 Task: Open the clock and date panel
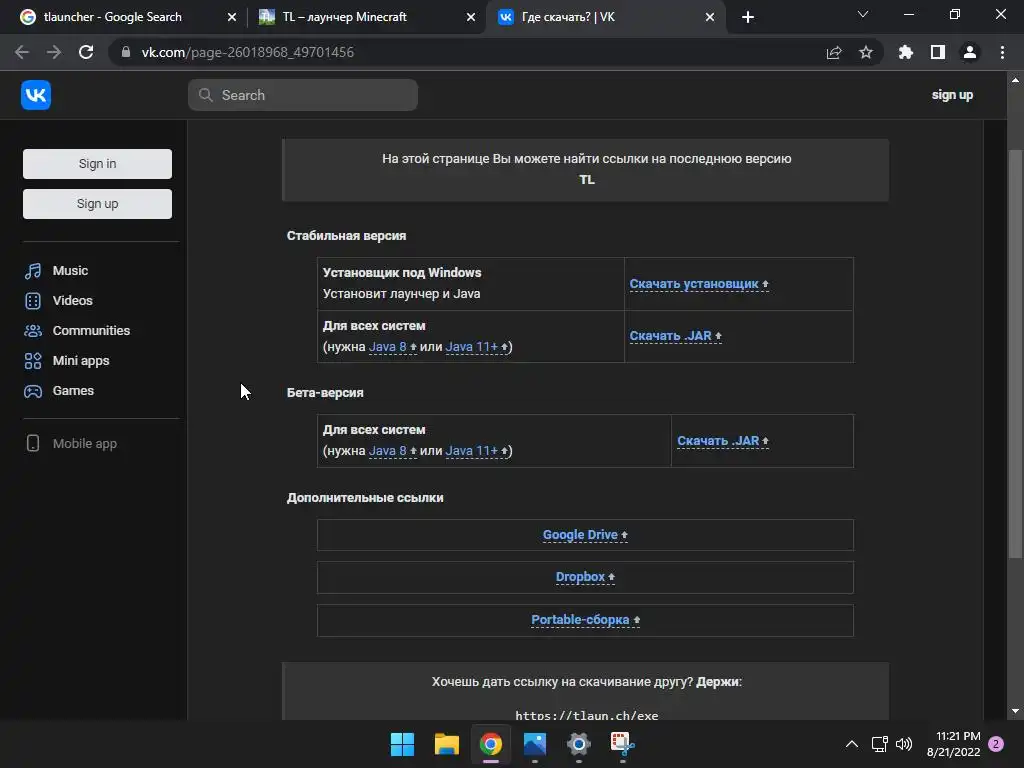953,744
